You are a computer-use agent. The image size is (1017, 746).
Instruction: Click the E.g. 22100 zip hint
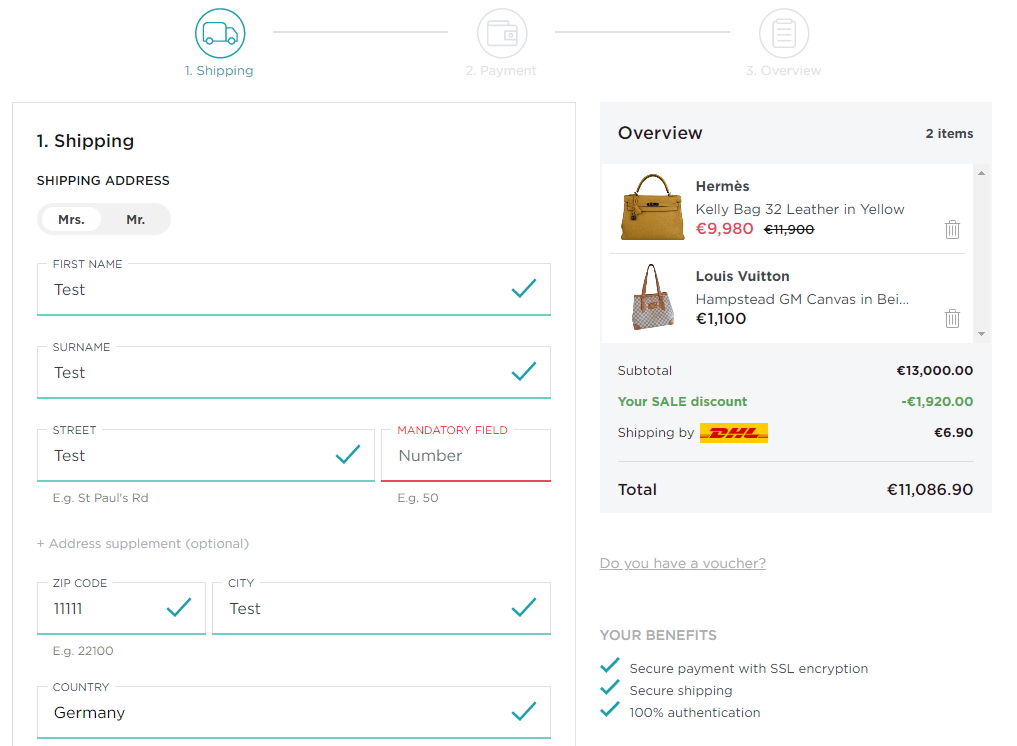(83, 651)
